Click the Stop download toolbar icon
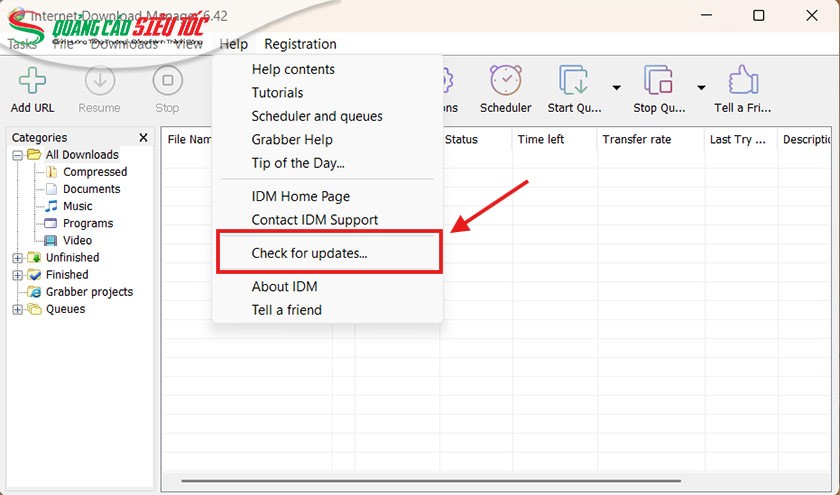Screen dimensions: 840x495 pos(167,82)
